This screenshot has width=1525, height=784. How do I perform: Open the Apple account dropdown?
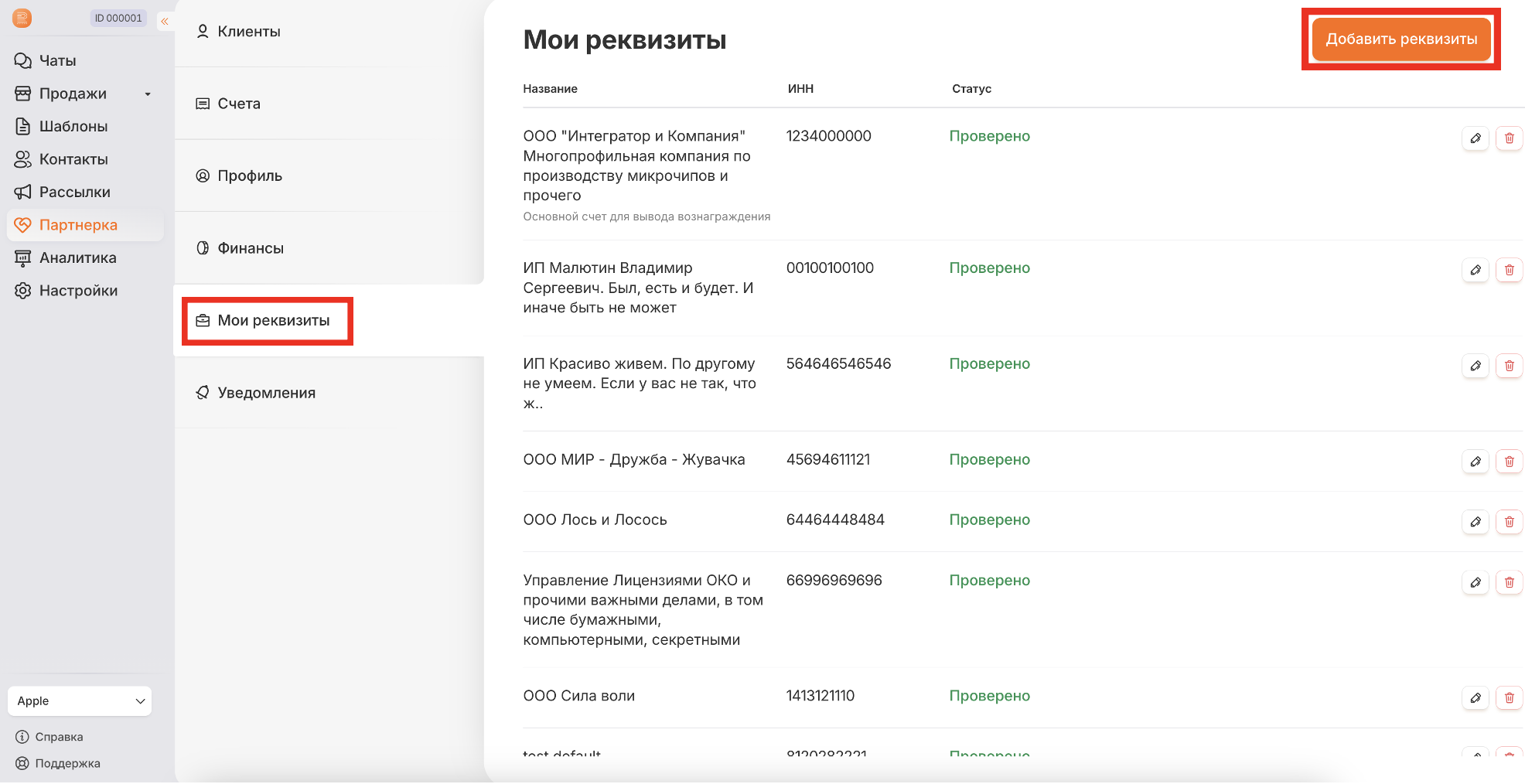tap(80, 700)
